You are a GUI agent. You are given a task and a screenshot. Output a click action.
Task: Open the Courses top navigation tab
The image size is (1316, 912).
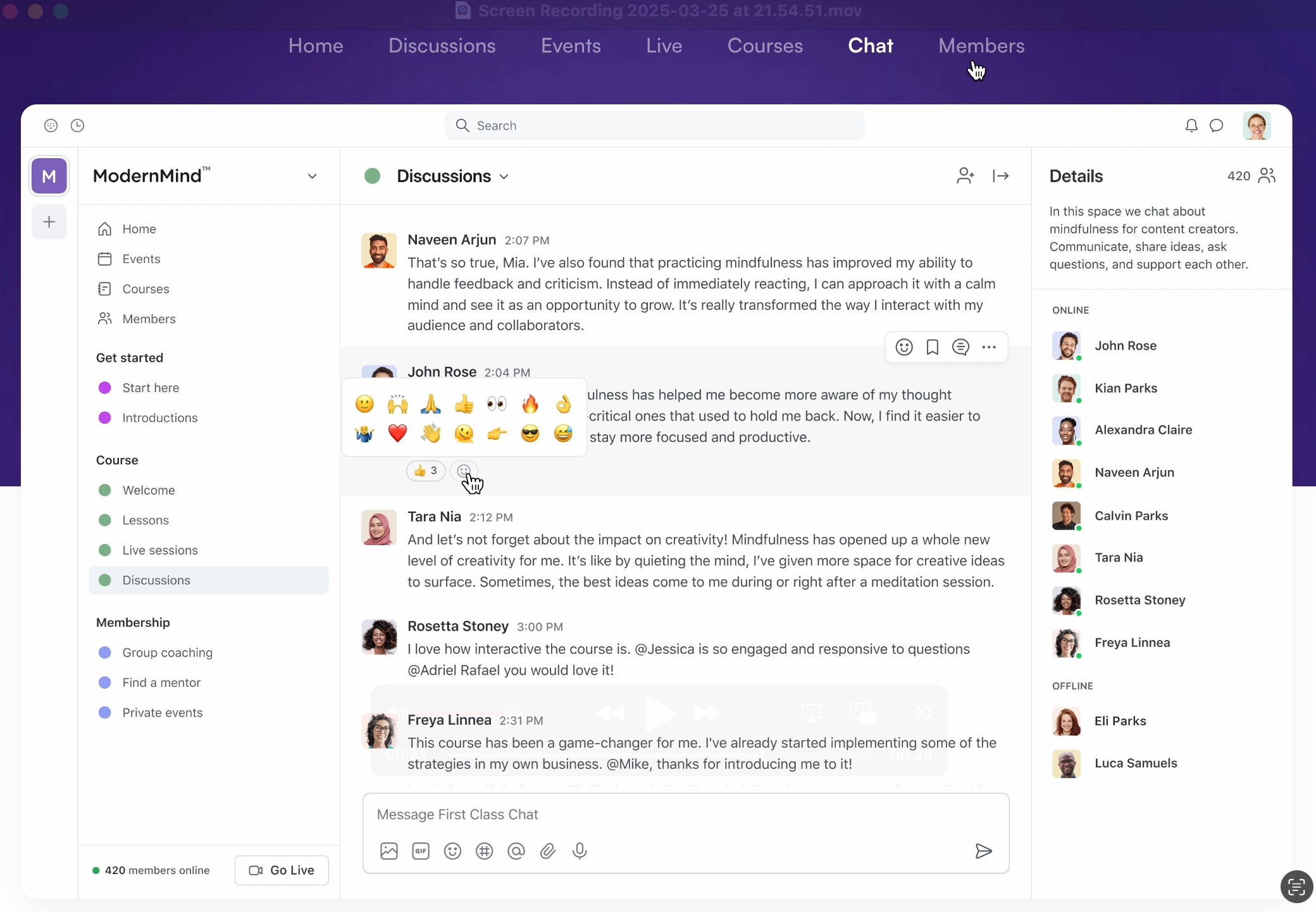[765, 46]
